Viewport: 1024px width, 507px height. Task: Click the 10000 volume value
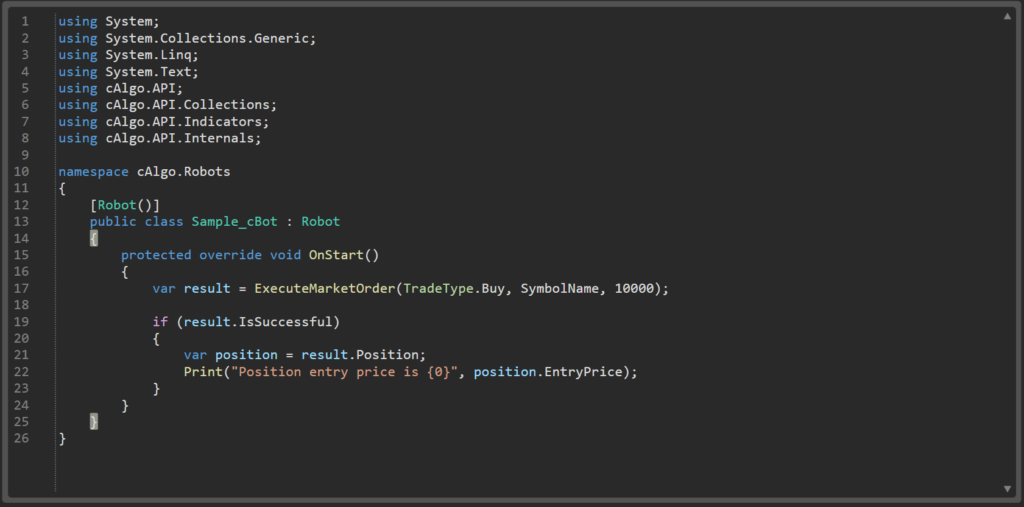coord(635,288)
